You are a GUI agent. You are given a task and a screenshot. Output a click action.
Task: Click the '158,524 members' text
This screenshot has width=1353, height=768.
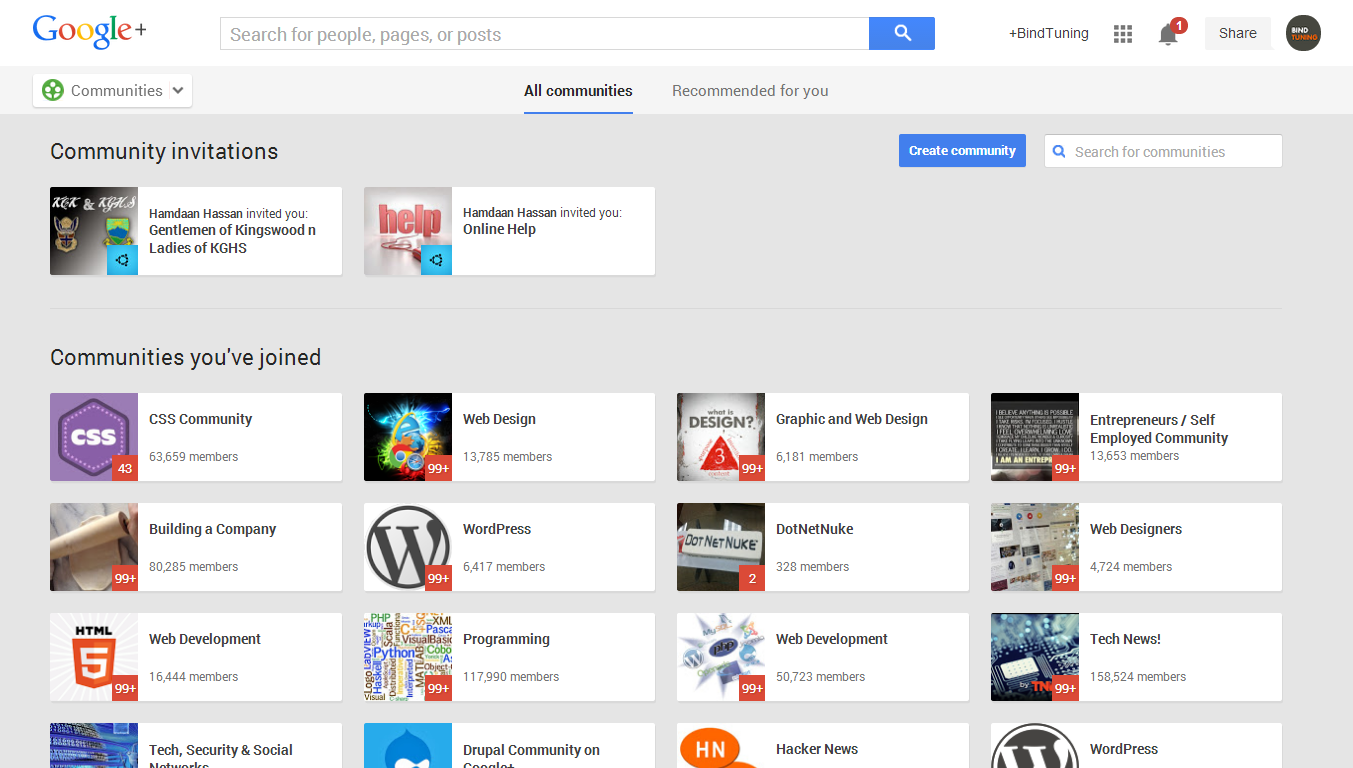click(x=1138, y=677)
